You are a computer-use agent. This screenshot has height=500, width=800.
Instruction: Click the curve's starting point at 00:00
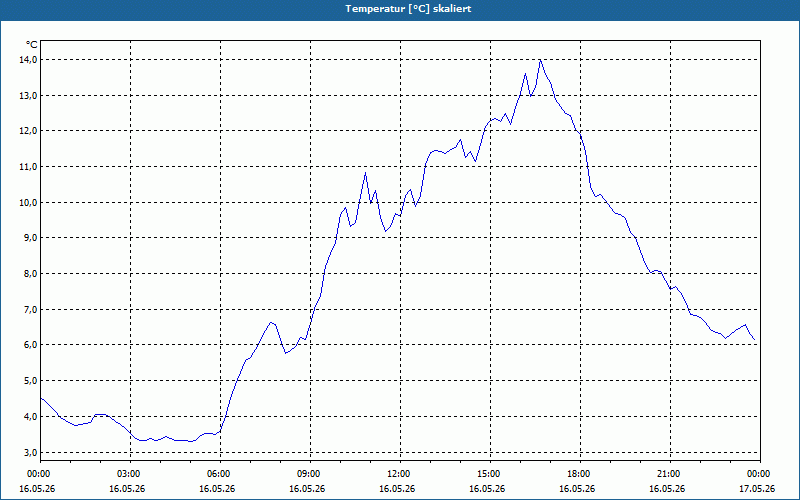click(41, 398)
